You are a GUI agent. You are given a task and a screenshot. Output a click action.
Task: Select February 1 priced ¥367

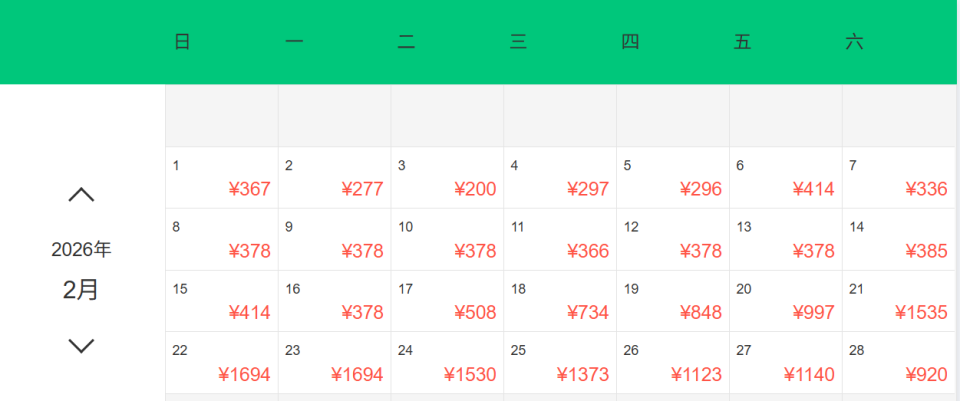click(221, 178)
